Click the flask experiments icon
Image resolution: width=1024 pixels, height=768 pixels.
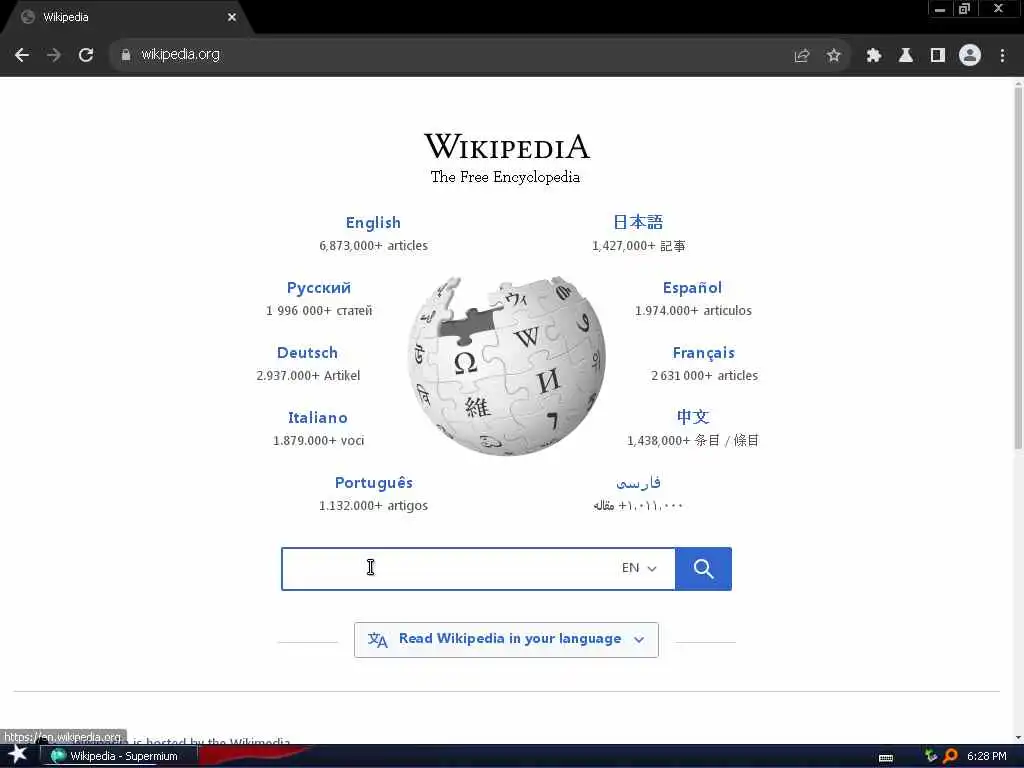click(x=906, y=56)
